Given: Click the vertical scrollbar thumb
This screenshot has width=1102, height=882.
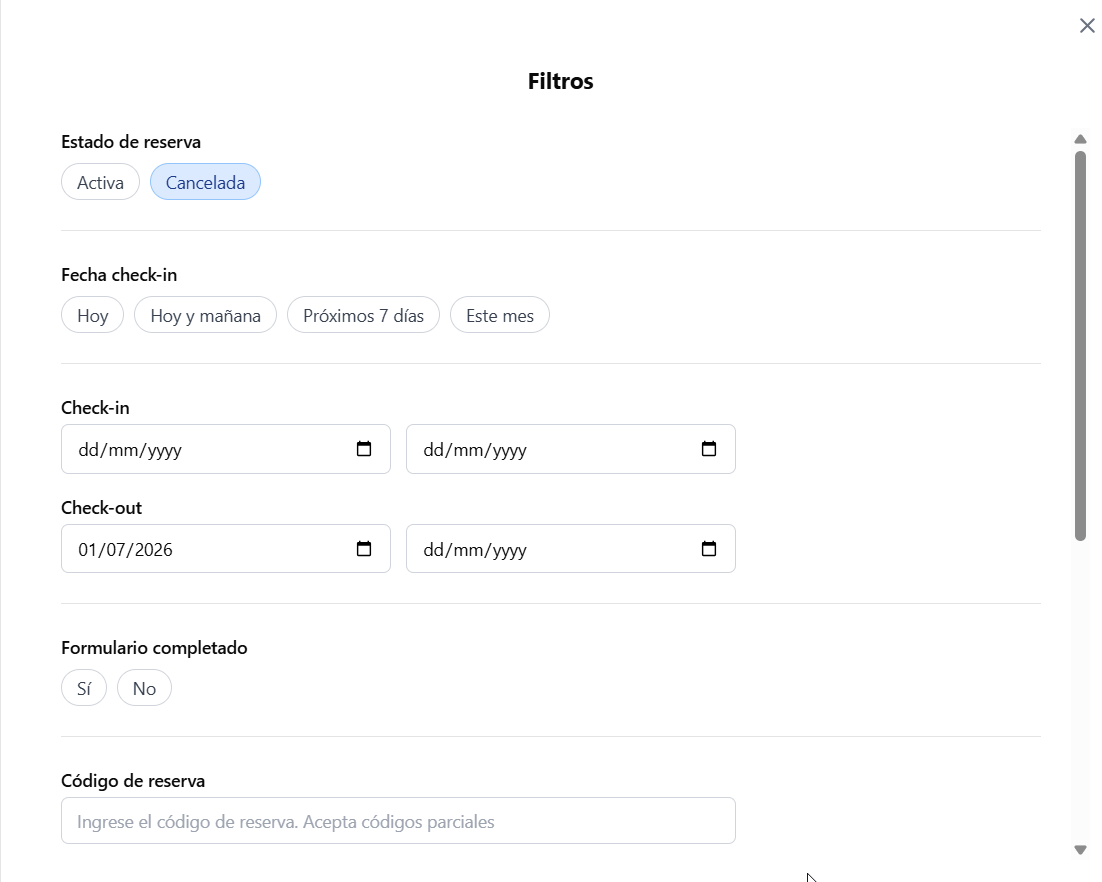Looking at the screenshot, I should pyautogui.click(x=1080, y=346).
